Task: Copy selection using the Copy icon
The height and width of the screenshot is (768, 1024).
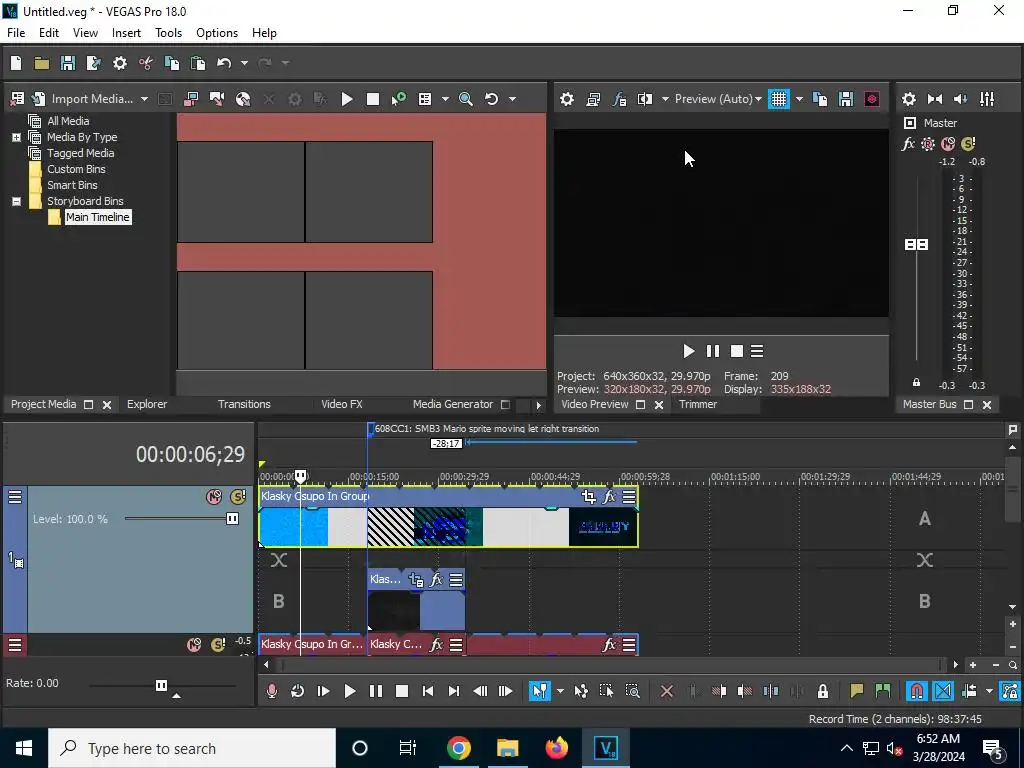Action: 172,63
